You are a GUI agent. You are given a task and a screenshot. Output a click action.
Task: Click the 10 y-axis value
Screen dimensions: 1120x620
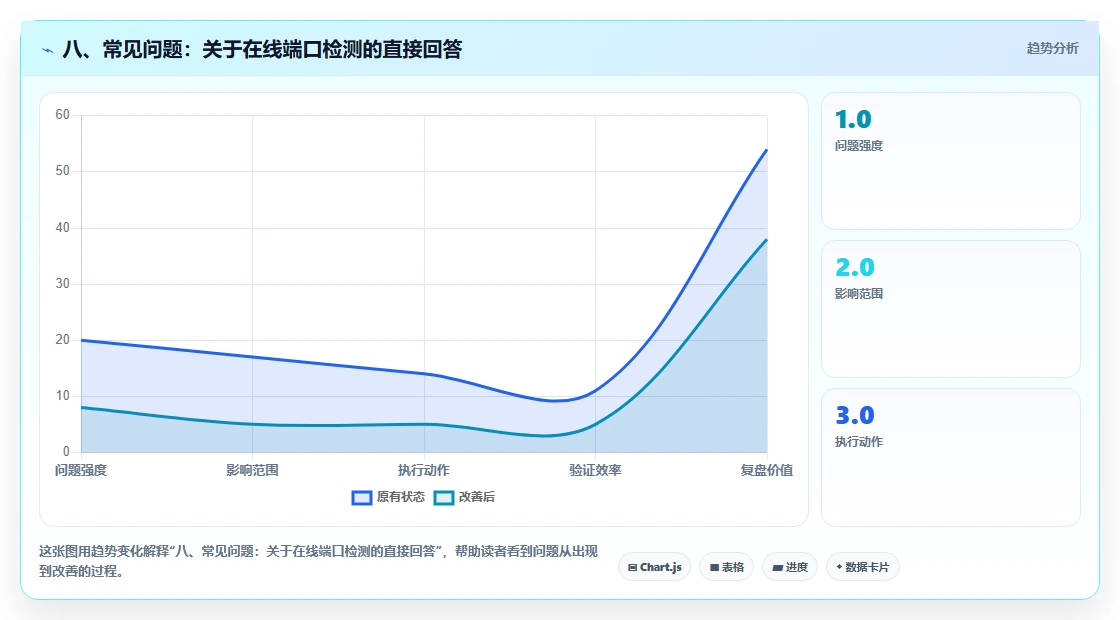tap(63, 396)
